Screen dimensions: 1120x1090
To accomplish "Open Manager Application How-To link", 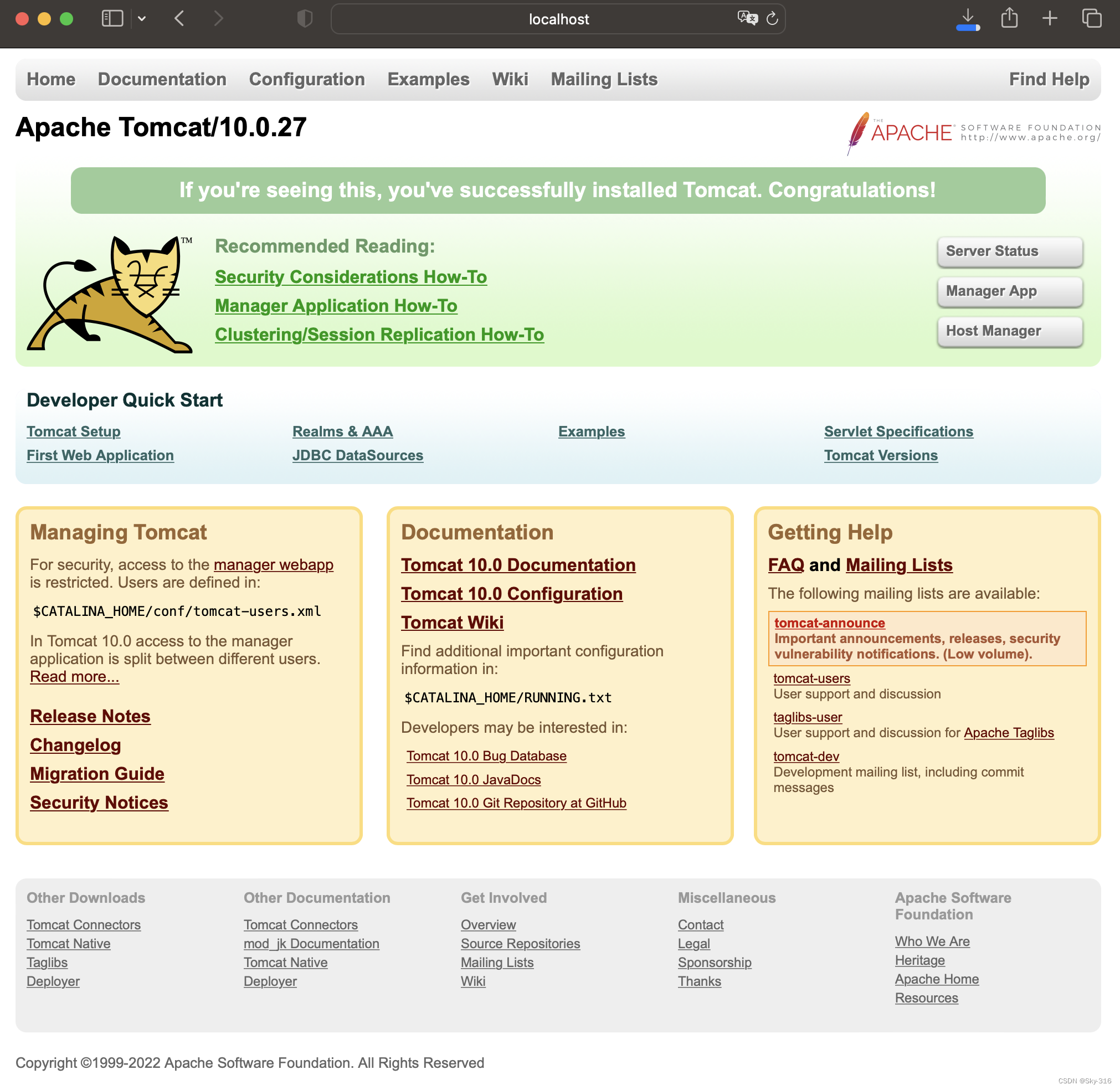I will tap(336, 306).
